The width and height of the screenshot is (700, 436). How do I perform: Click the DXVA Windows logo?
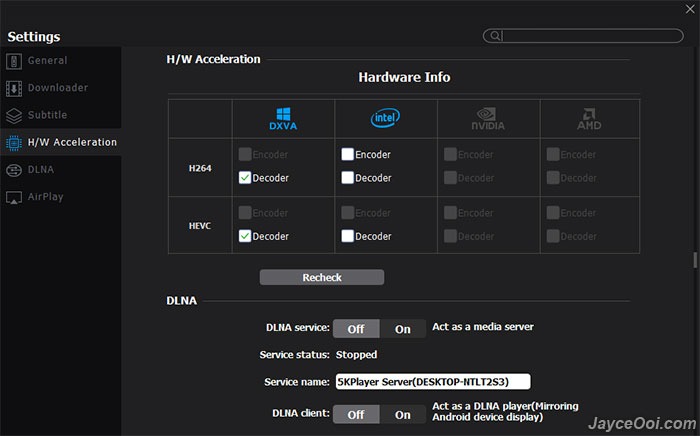tap(283, 119)
